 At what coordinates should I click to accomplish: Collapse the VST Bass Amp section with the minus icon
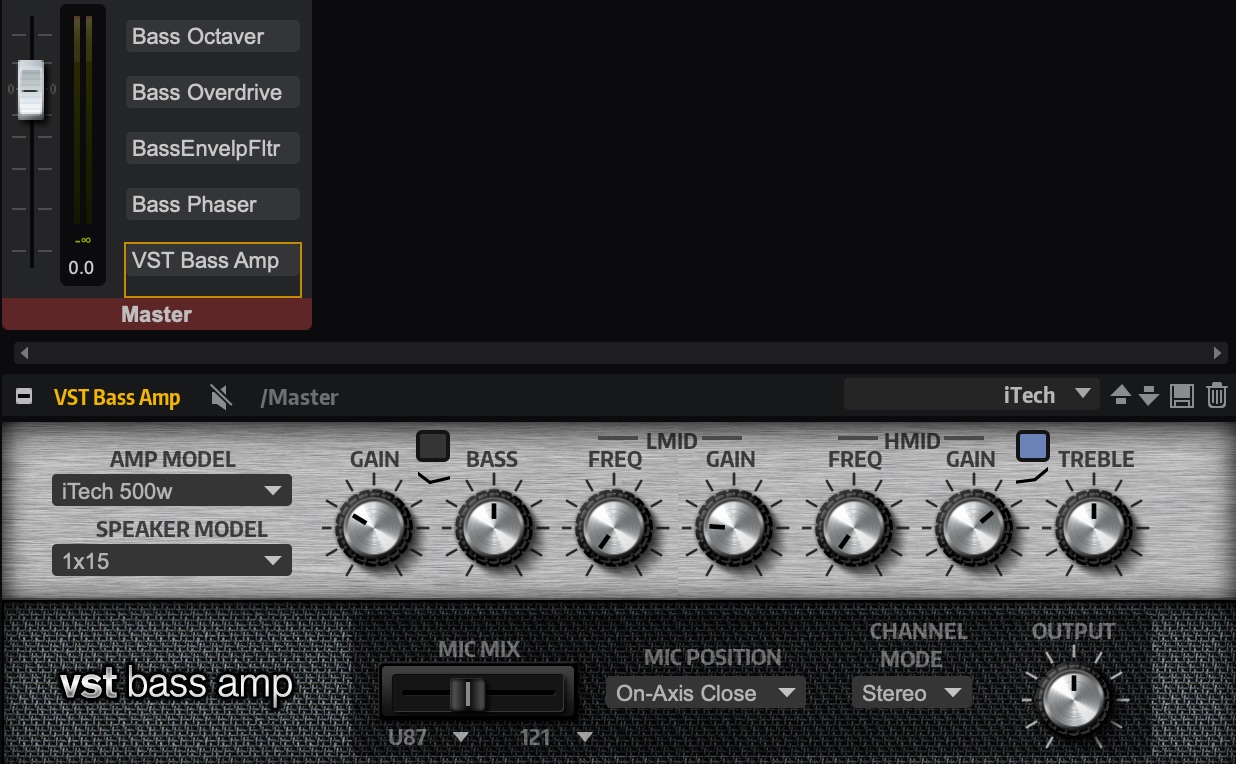coord(24,397)
